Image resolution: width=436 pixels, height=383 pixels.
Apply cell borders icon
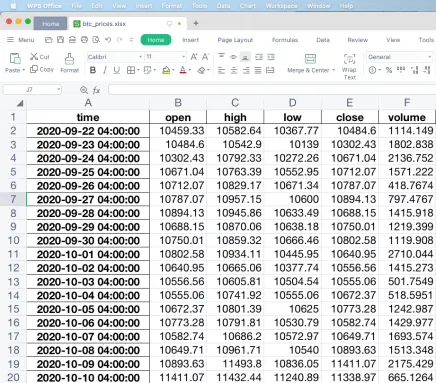(x=131, y=70)
